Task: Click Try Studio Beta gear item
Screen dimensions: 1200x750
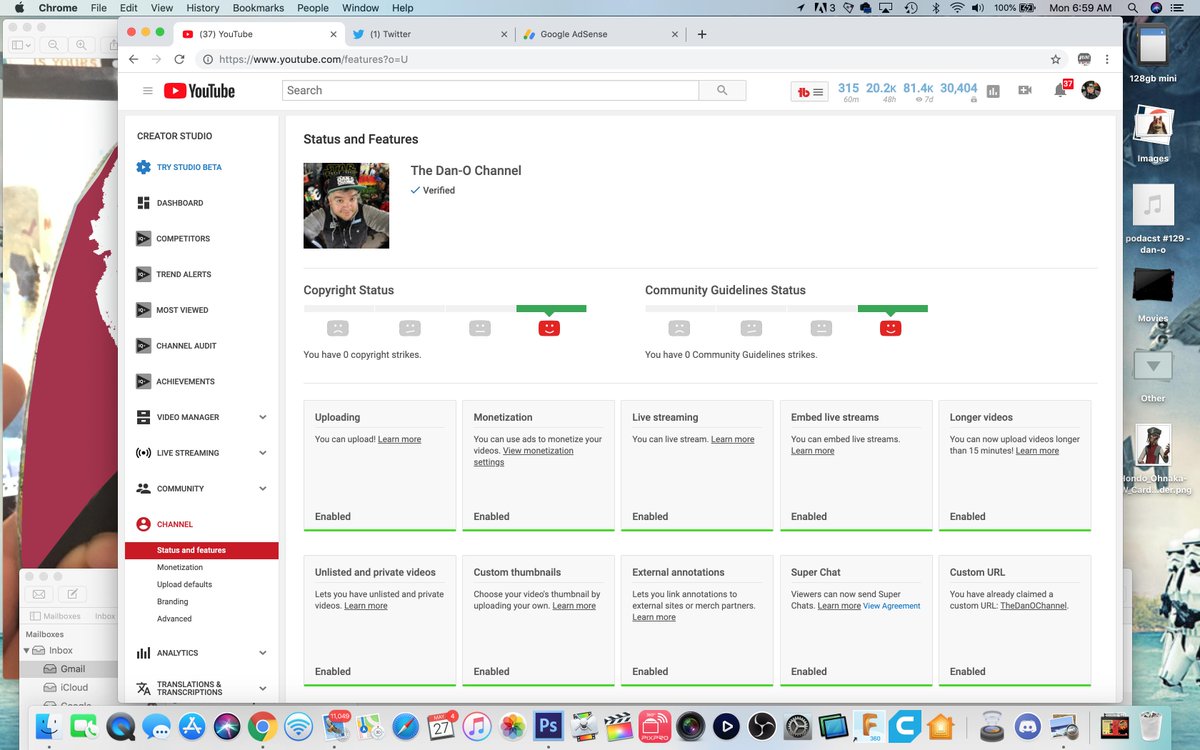Action: (179, 167)
